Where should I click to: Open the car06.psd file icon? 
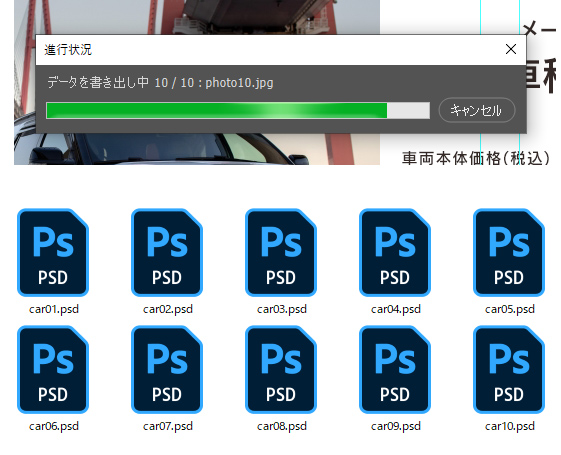53,370
